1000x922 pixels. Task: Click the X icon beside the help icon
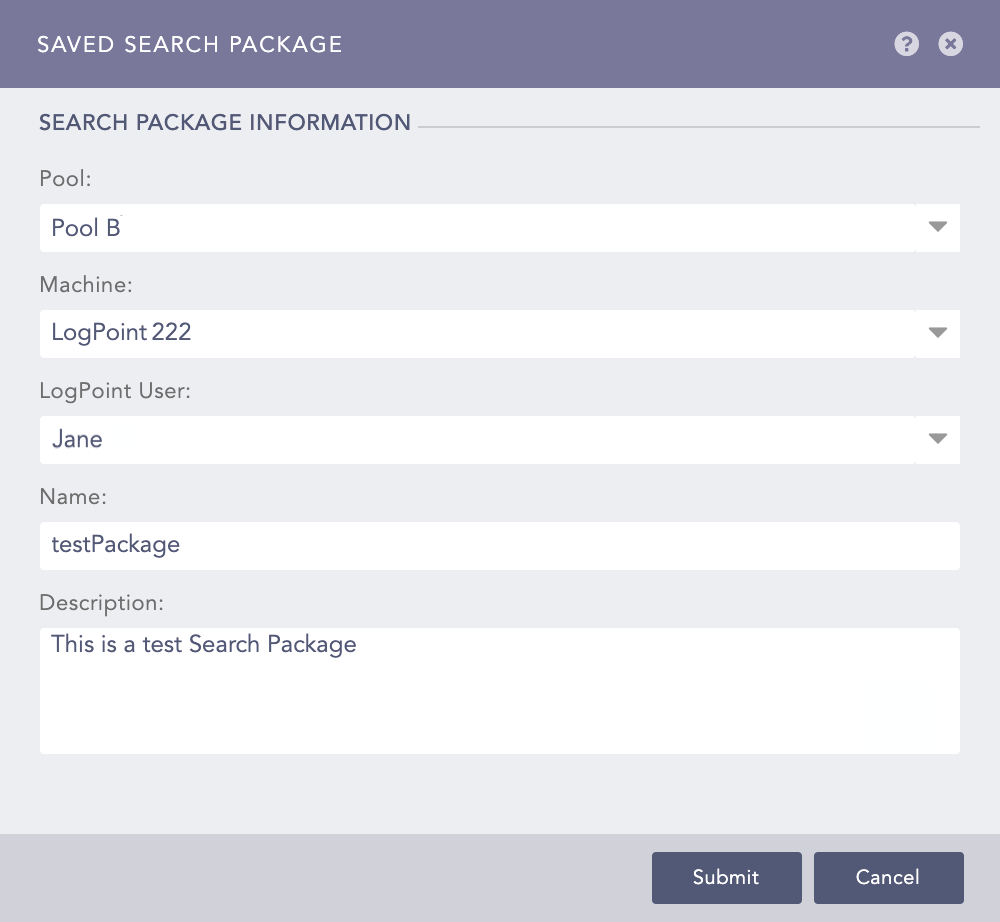[950, 44]
